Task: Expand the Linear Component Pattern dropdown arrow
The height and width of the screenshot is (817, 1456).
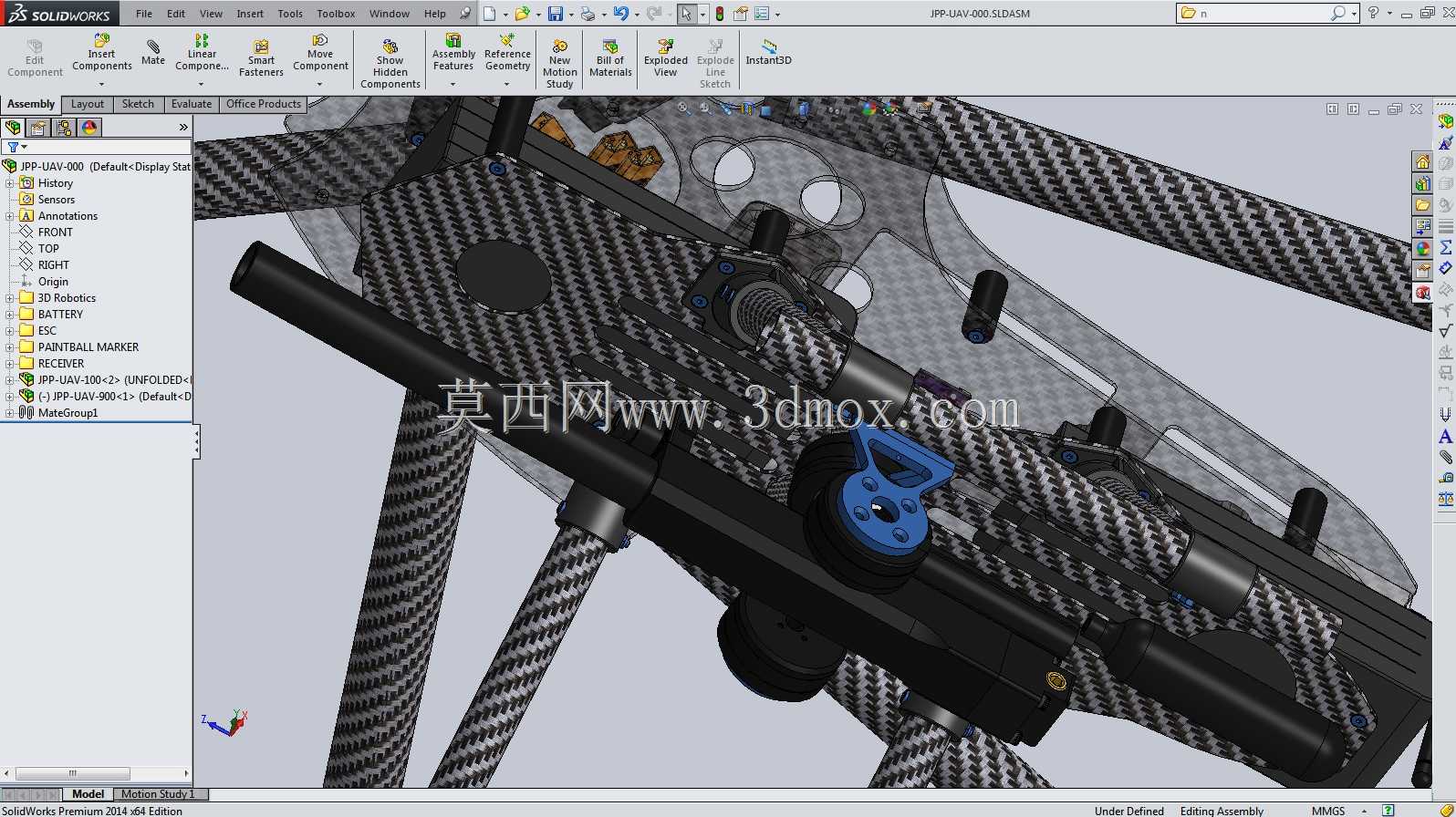Action: coord(201,84)
